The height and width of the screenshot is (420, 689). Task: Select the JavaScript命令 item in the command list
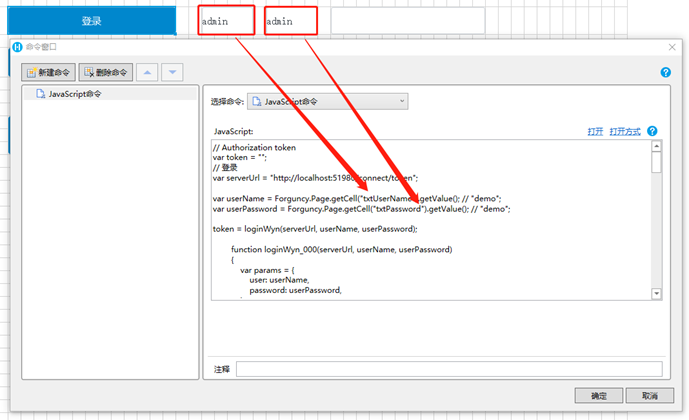pos(110,94)
